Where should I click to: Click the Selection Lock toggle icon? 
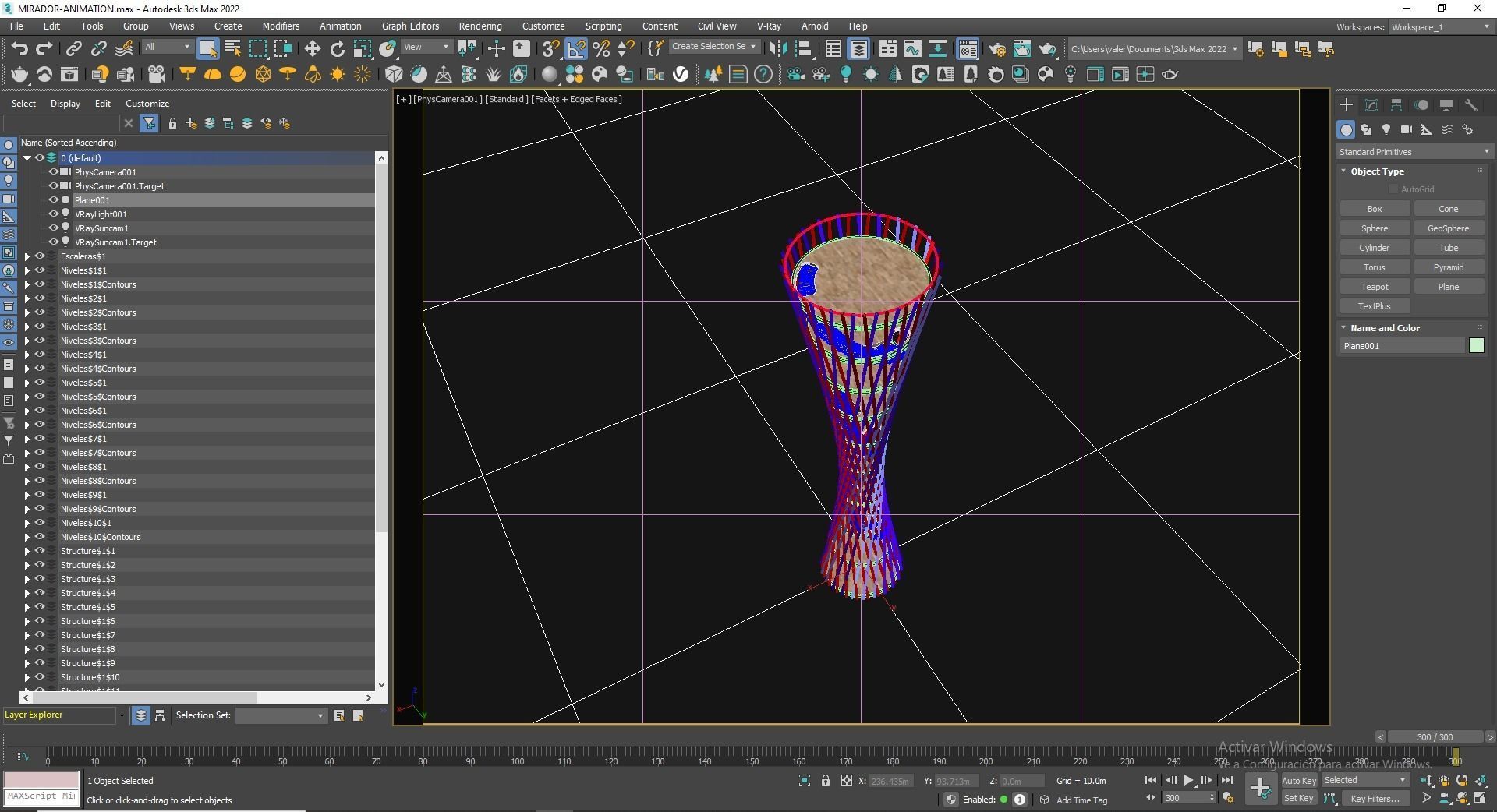click(826, 780)
